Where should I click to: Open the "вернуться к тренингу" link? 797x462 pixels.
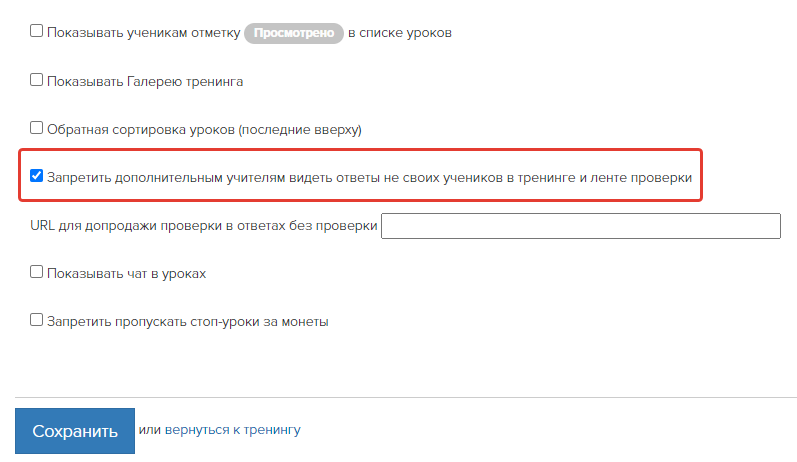(233, 430)
